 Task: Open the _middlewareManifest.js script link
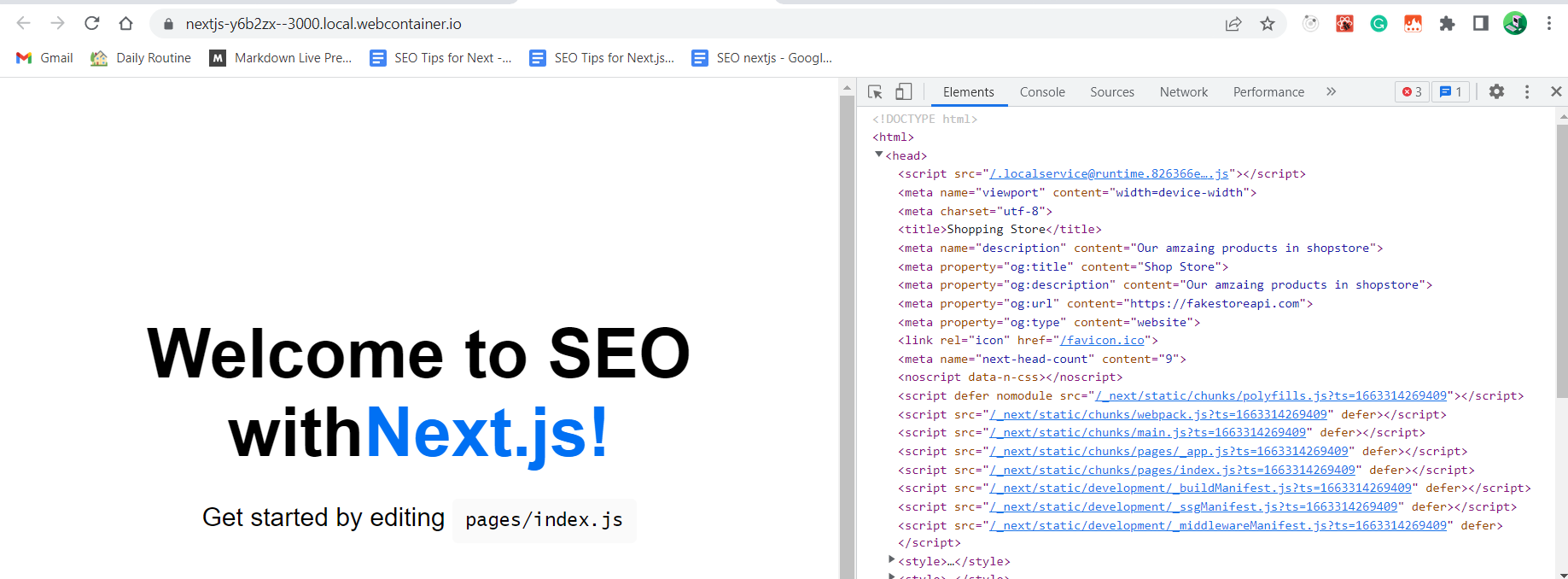coord(1218,525)
